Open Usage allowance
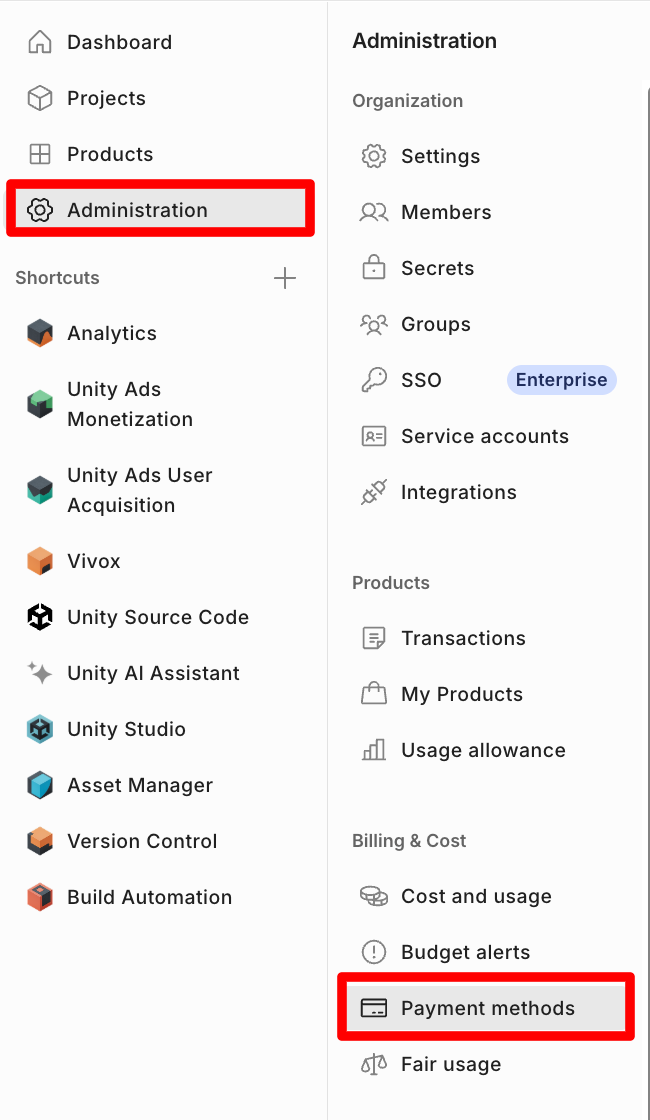 486,750
